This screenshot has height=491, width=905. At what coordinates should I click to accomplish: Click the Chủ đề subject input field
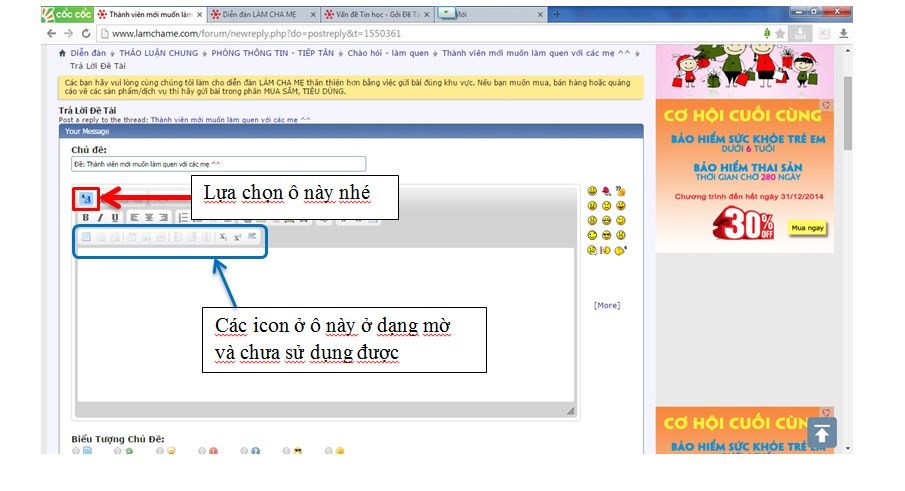pos(219,164)
